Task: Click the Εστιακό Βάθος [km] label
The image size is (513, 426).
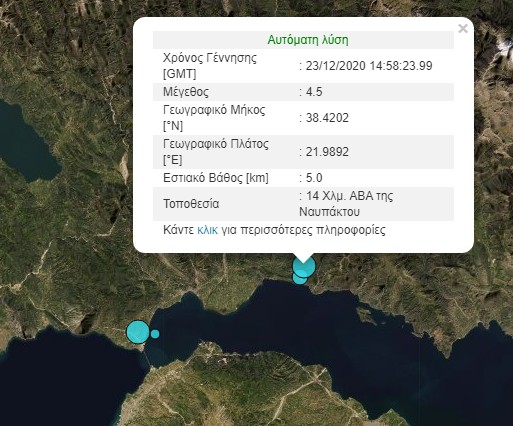Action: pyautogui.click(x=216, y=178)
